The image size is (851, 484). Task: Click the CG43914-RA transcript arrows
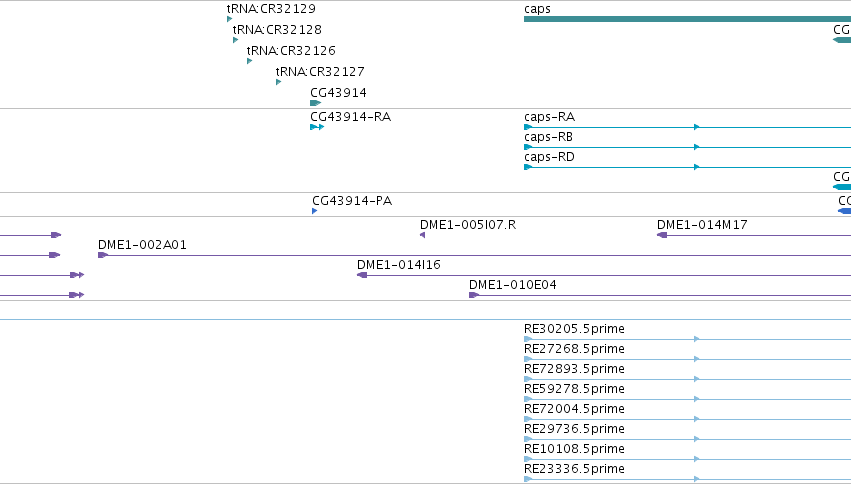click(x=317, y=127)
